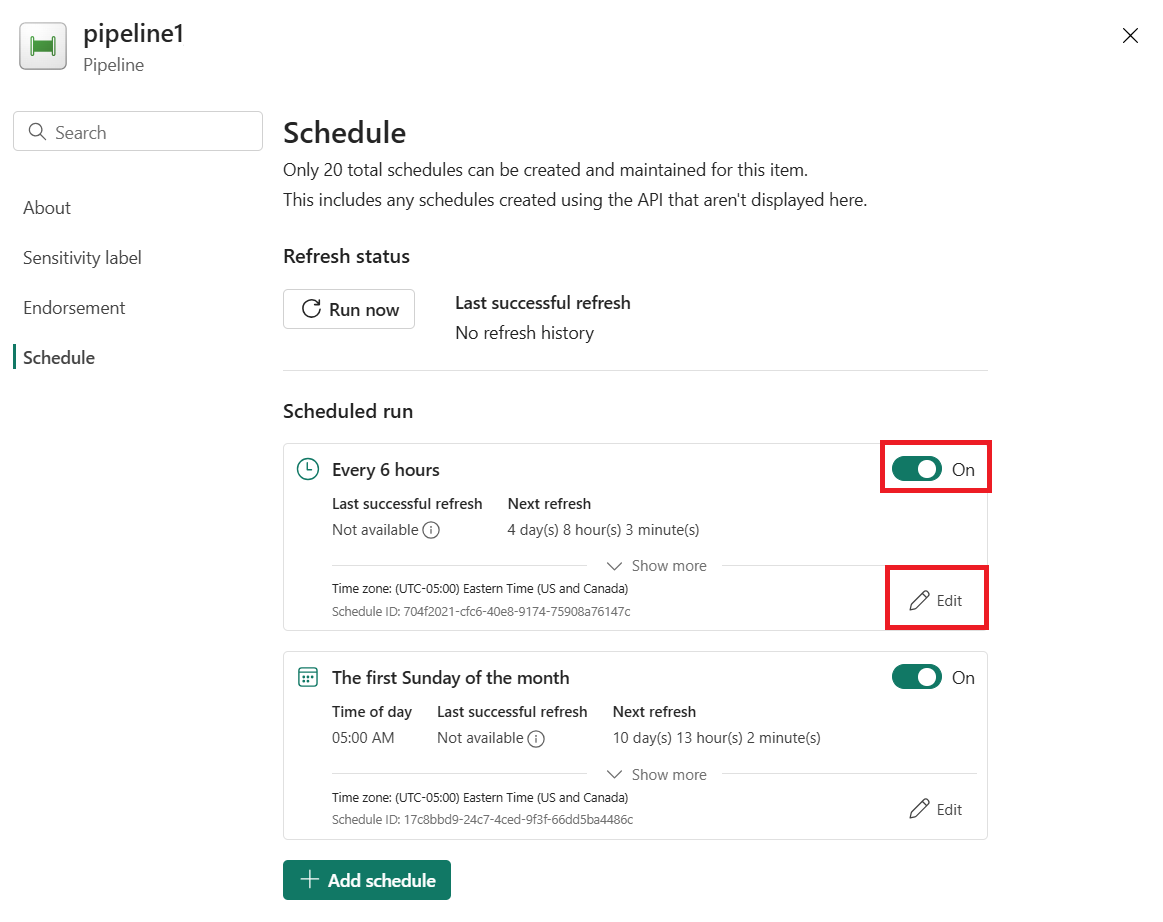Click the green pipeline1 item icon
Image resolution: width=1163 pixels, height=922 pixels.
coord(43,46)
